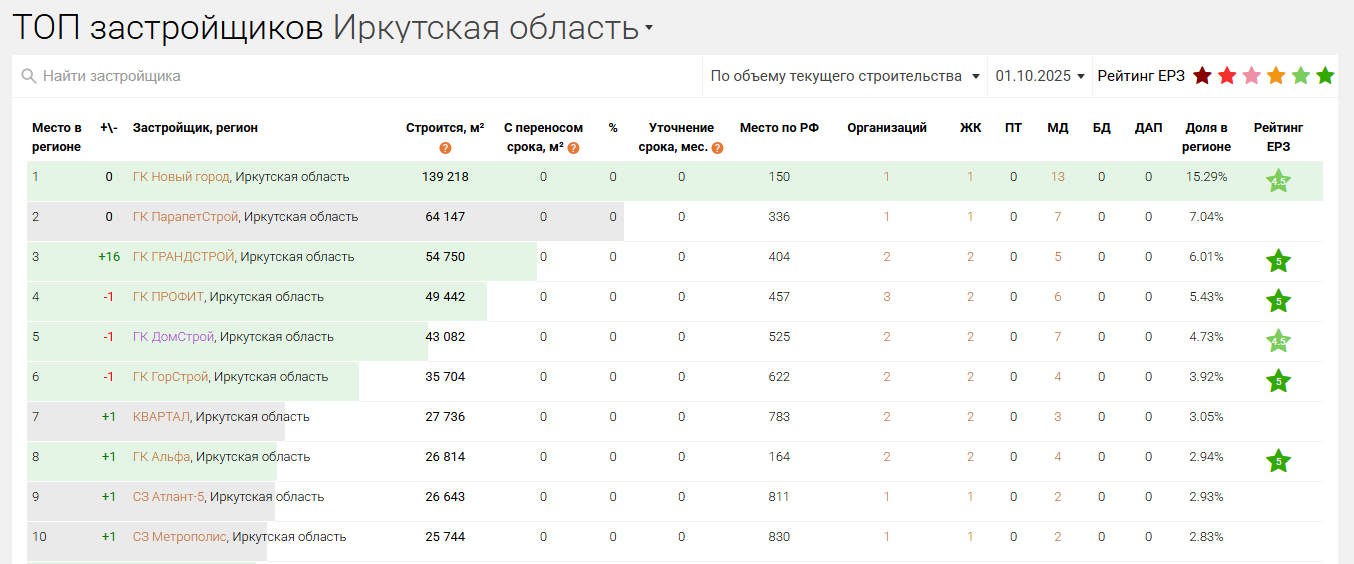Viewport: 1354px width, 564px height.
Task: Click the rating star in ГК Альфа row
Action: click(x=1278, y=461)
